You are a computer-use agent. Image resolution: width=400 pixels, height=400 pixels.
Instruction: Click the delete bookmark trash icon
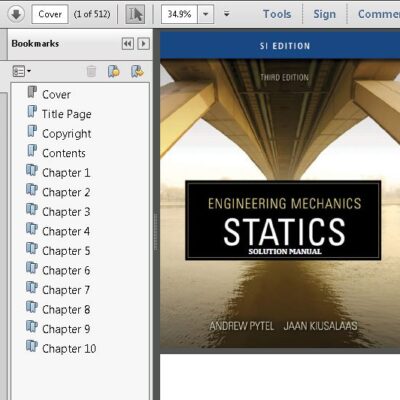(x=91, y=71)
